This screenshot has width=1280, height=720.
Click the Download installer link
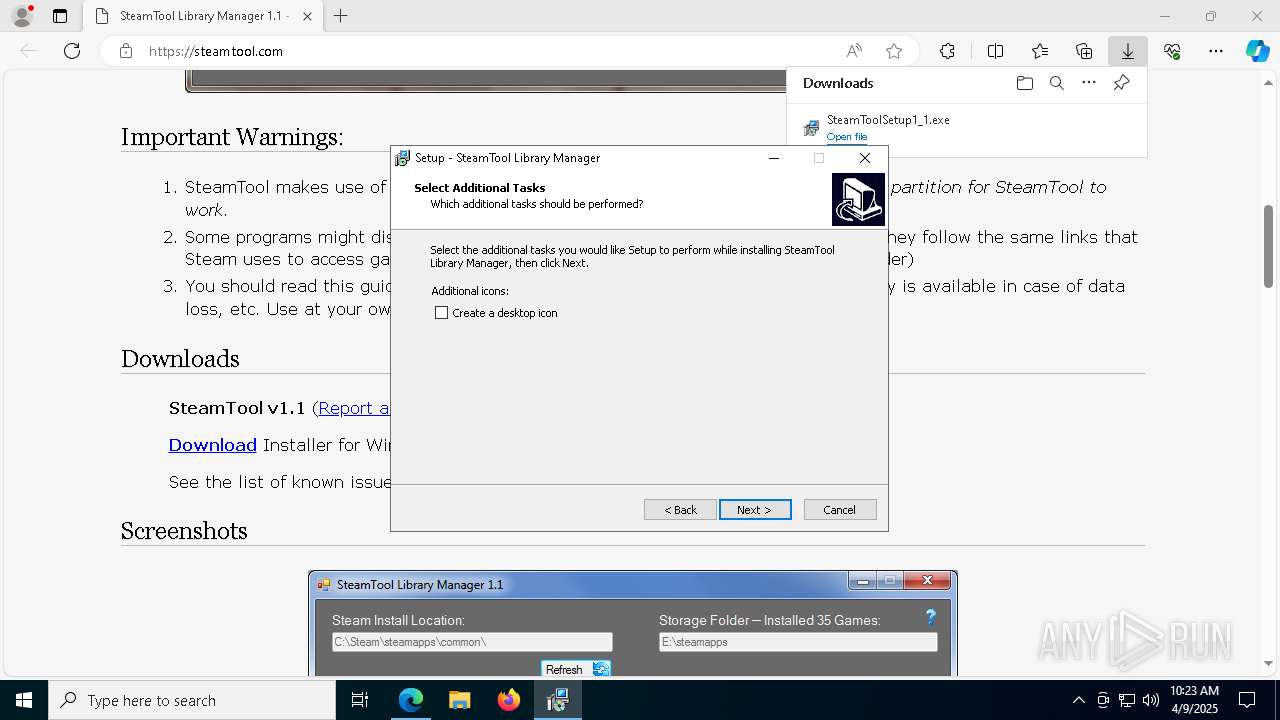pyautogui.click(x=212, y=445)
